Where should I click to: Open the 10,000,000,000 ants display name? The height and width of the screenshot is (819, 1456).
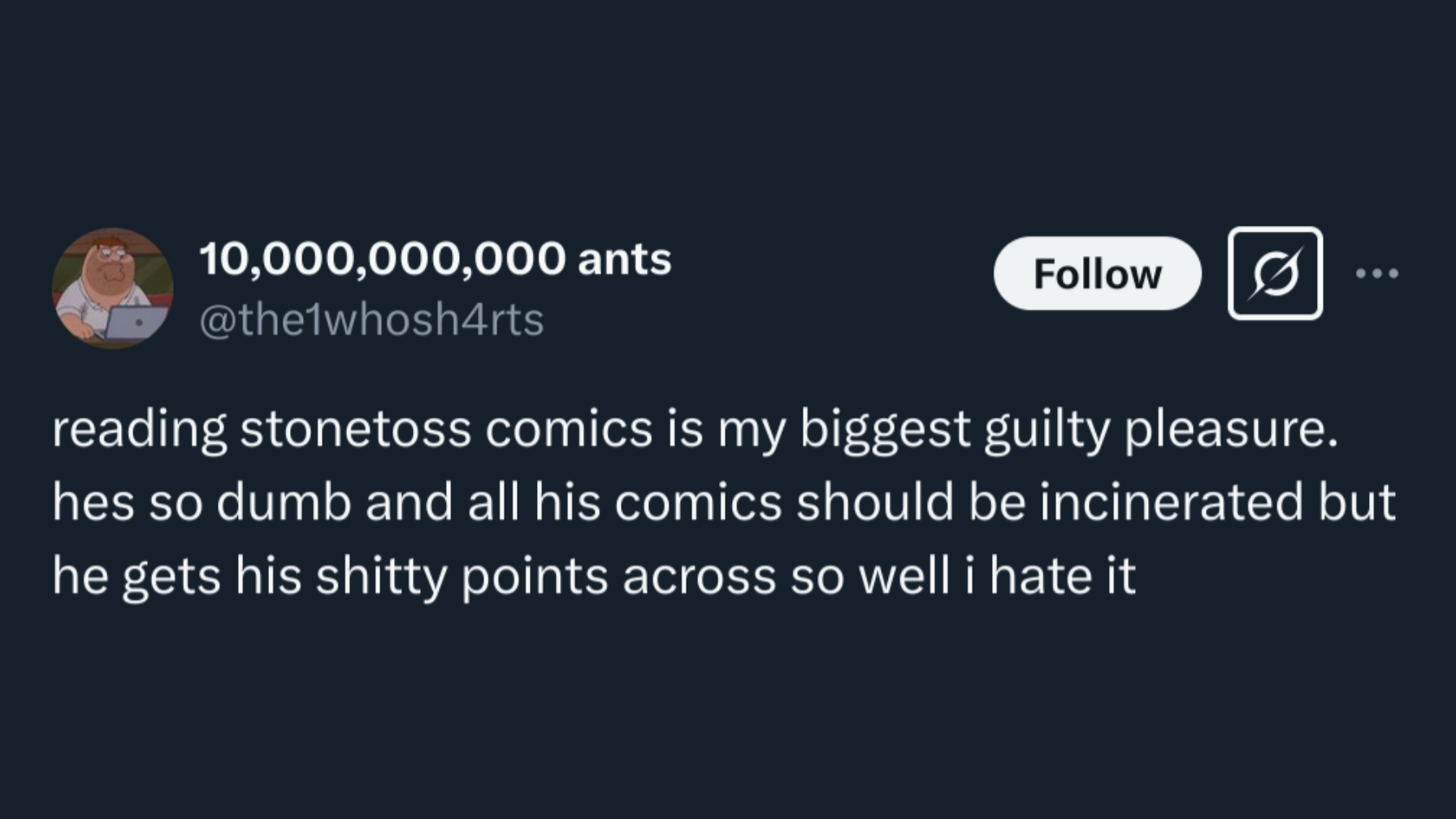click(435, 259)
